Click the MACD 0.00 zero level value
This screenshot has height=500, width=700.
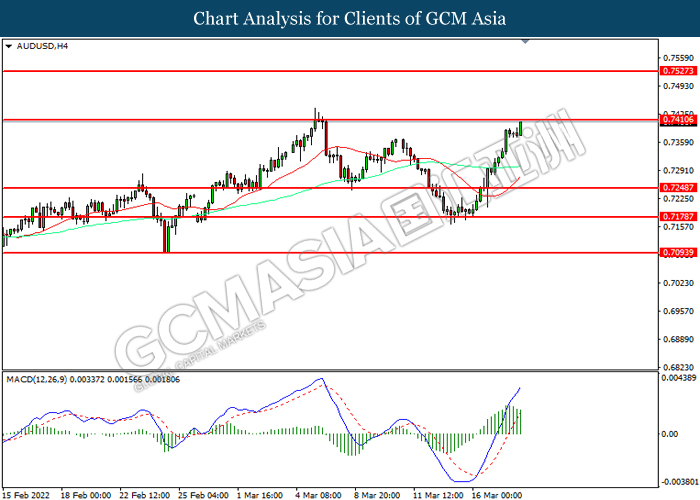[669, 434]
